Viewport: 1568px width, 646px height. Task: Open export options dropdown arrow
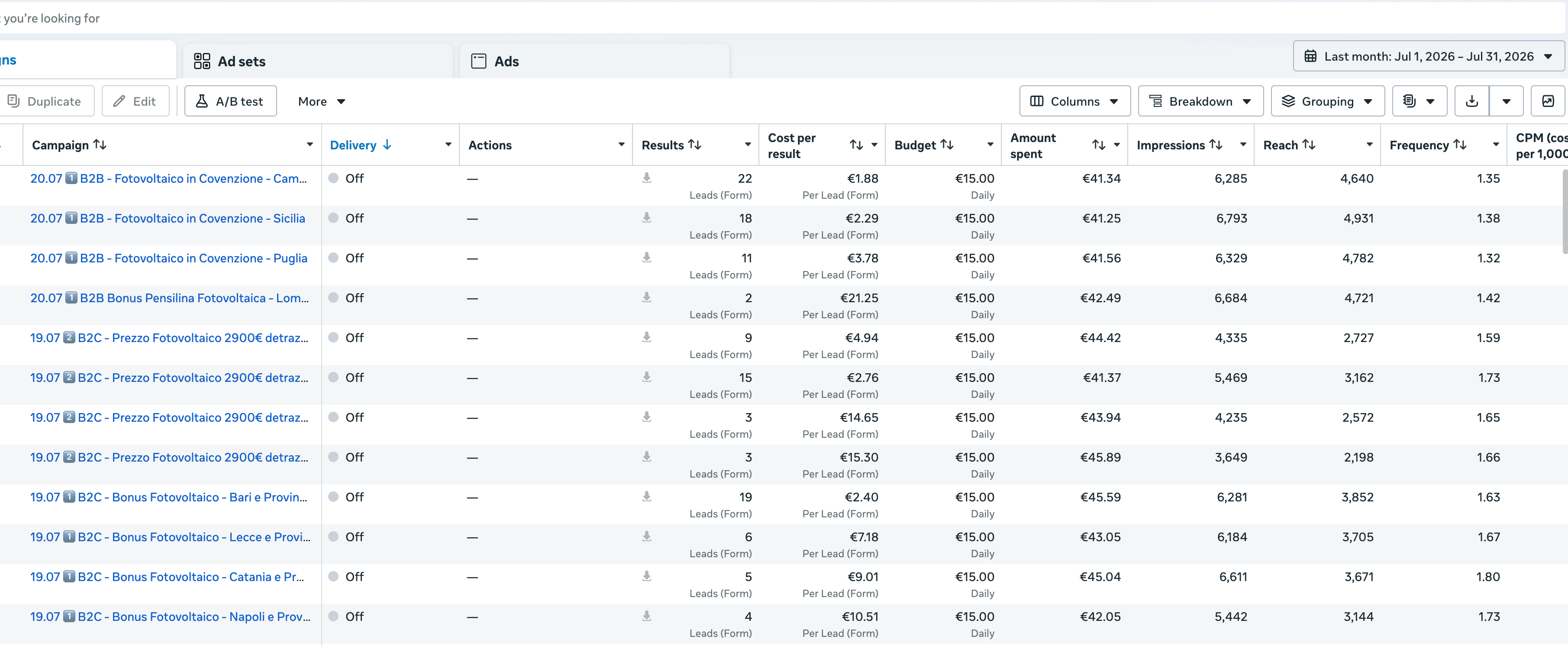tap(1506, 101)
